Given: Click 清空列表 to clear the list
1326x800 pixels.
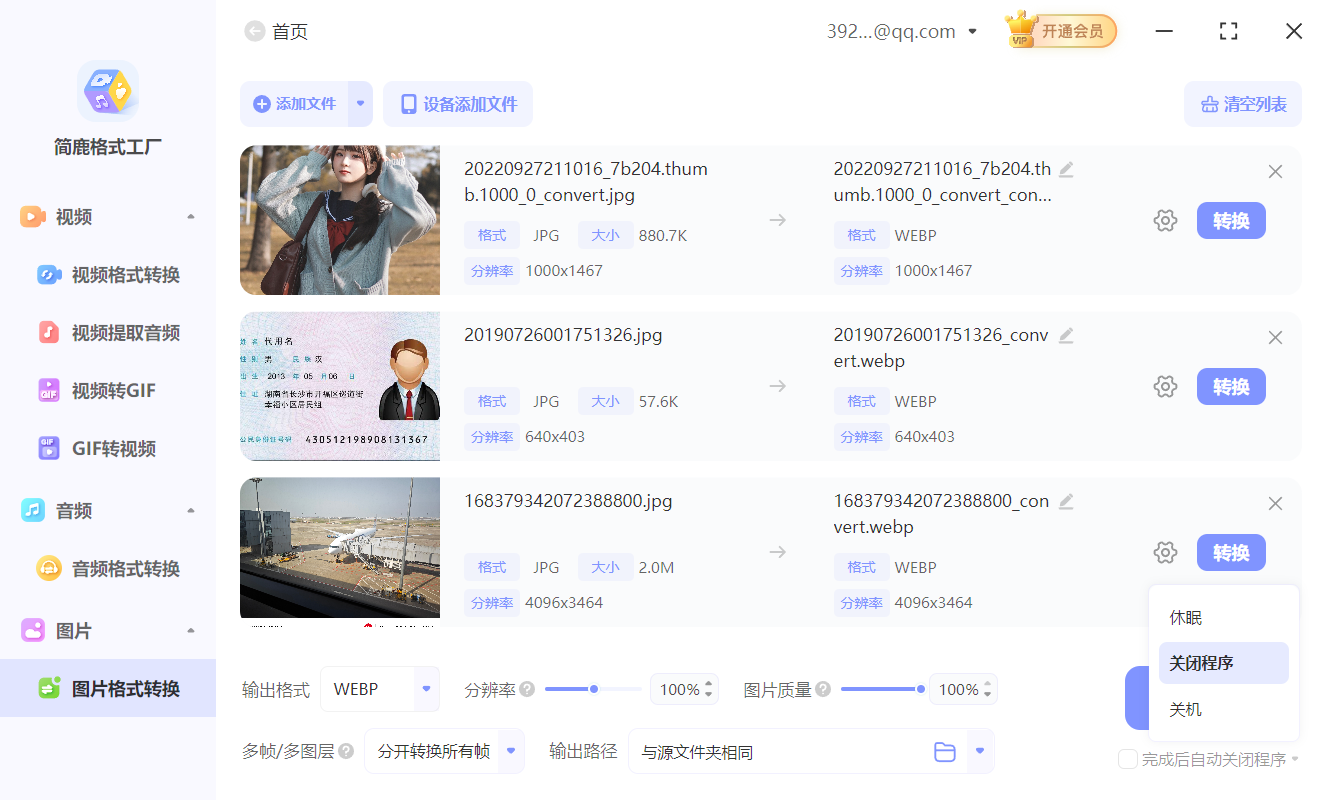Looking at the screenshot, I should [x=1243, y=104].
